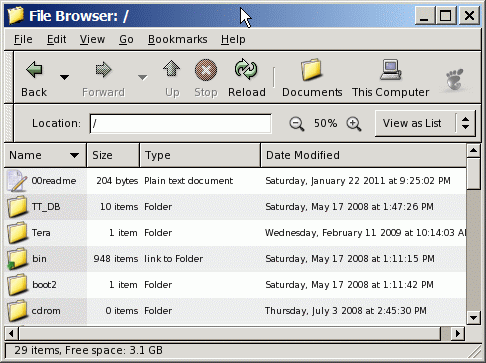Click the Plain text document type cell
The height and width of the screenshot is (363, 486).
click(188, 181)
